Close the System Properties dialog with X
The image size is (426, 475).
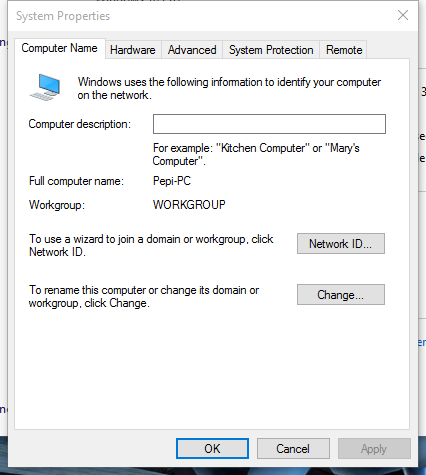(x=403, y=15)
